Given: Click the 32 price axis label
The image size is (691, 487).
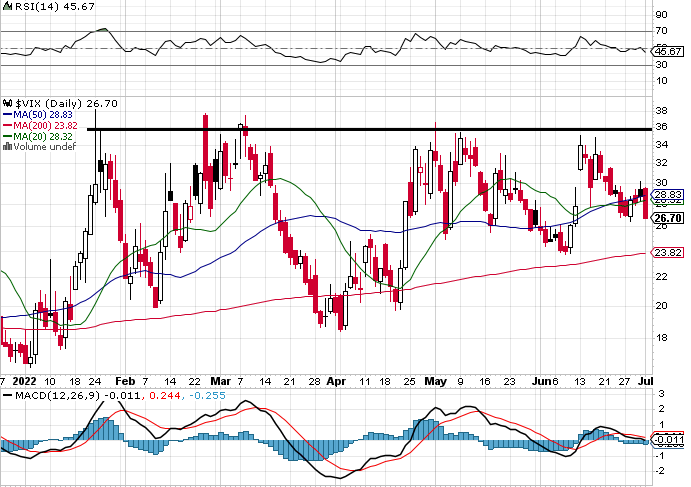Looking at the screenshot, I should point(661,163).
